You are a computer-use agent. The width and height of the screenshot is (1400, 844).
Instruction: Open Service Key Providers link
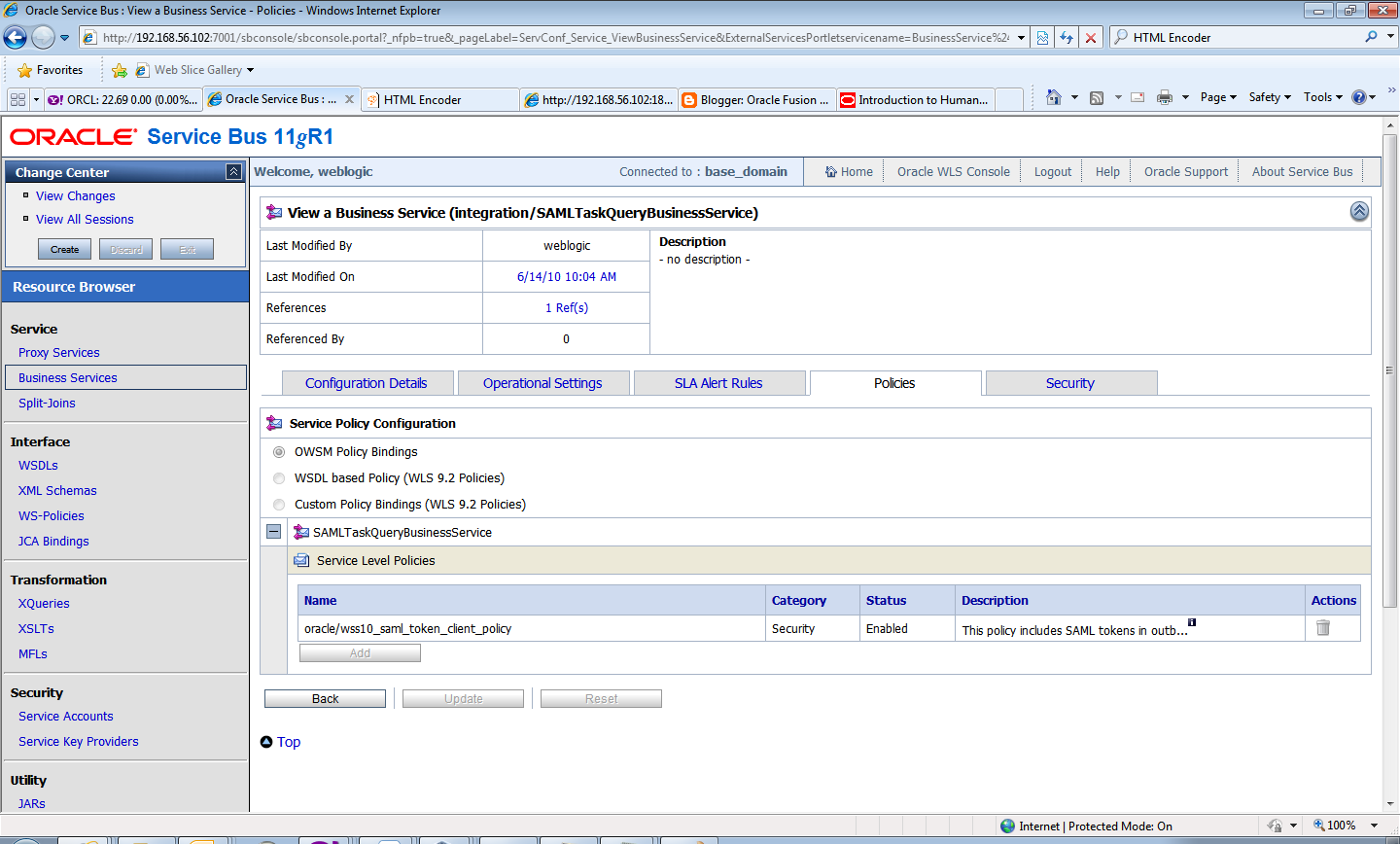pyautogui.click(x=79, y=742)
